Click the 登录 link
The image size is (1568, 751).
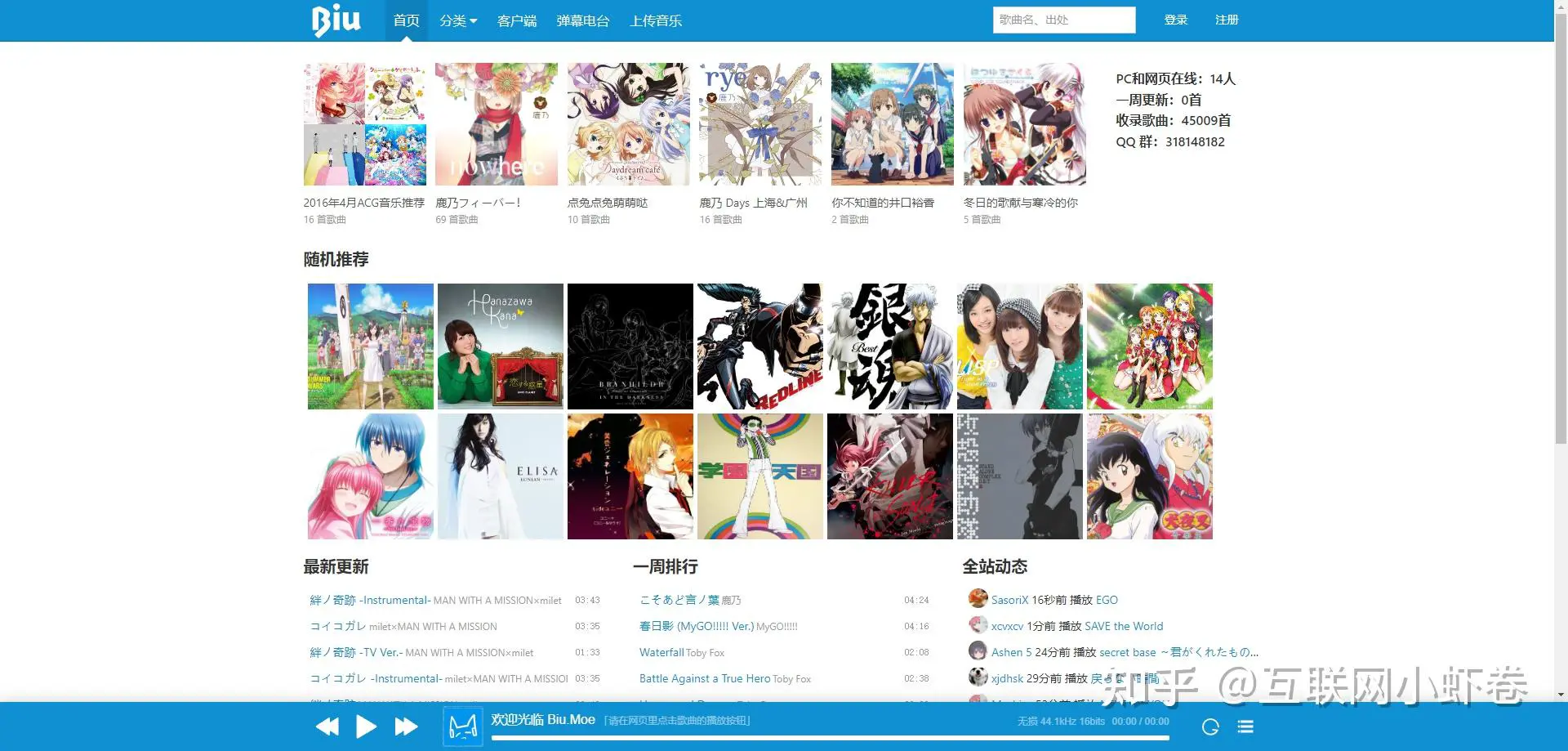[1176, 20]
